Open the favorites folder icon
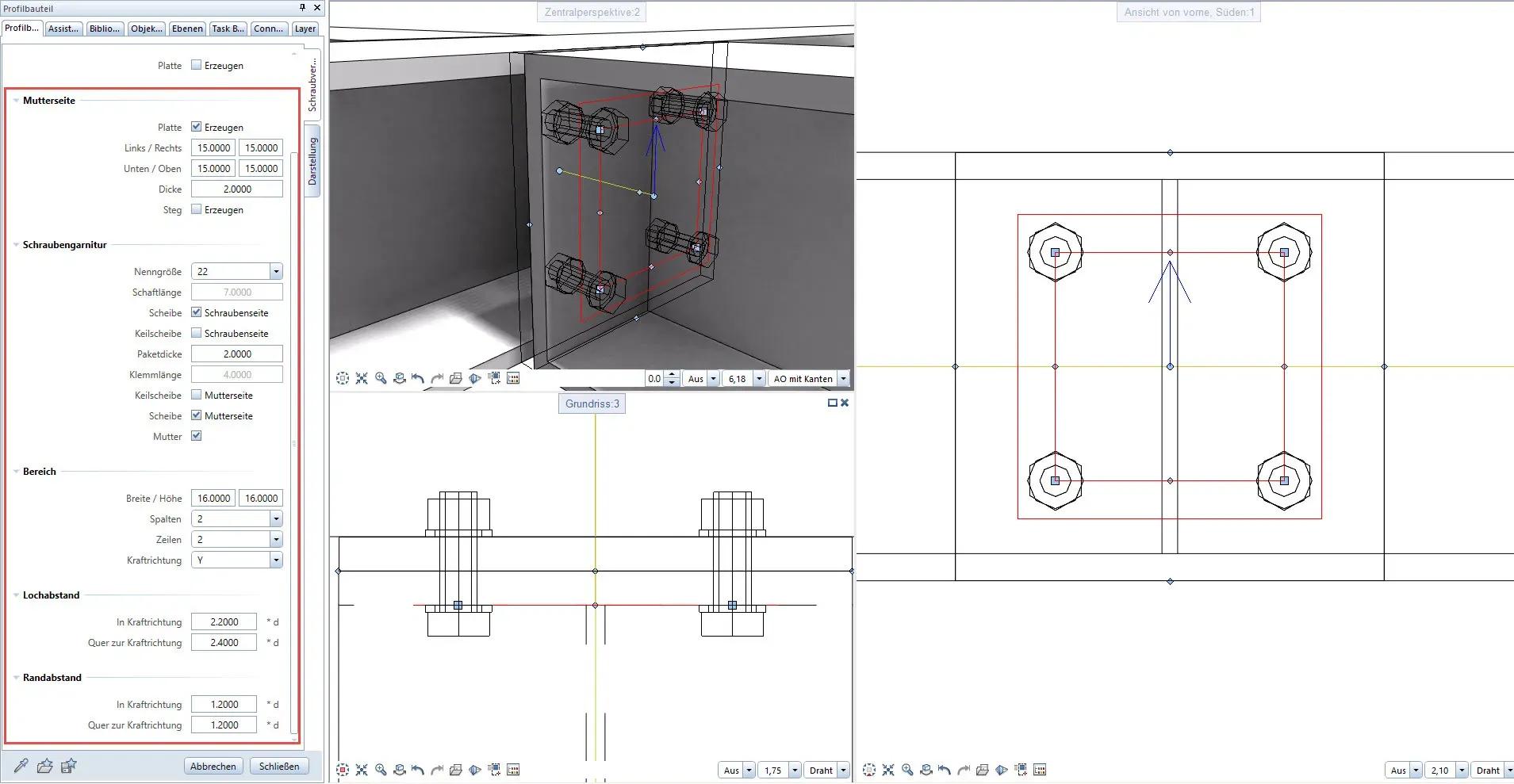The image size is (1514, 784). pyautogui.click(x=45, y=766)
